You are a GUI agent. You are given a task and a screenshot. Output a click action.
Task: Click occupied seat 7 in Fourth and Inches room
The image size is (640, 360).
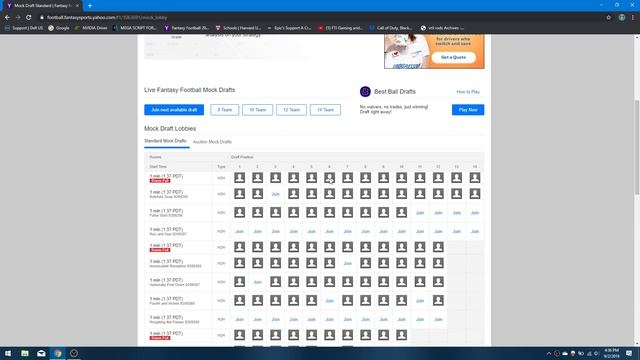click(x=347, y=300)
